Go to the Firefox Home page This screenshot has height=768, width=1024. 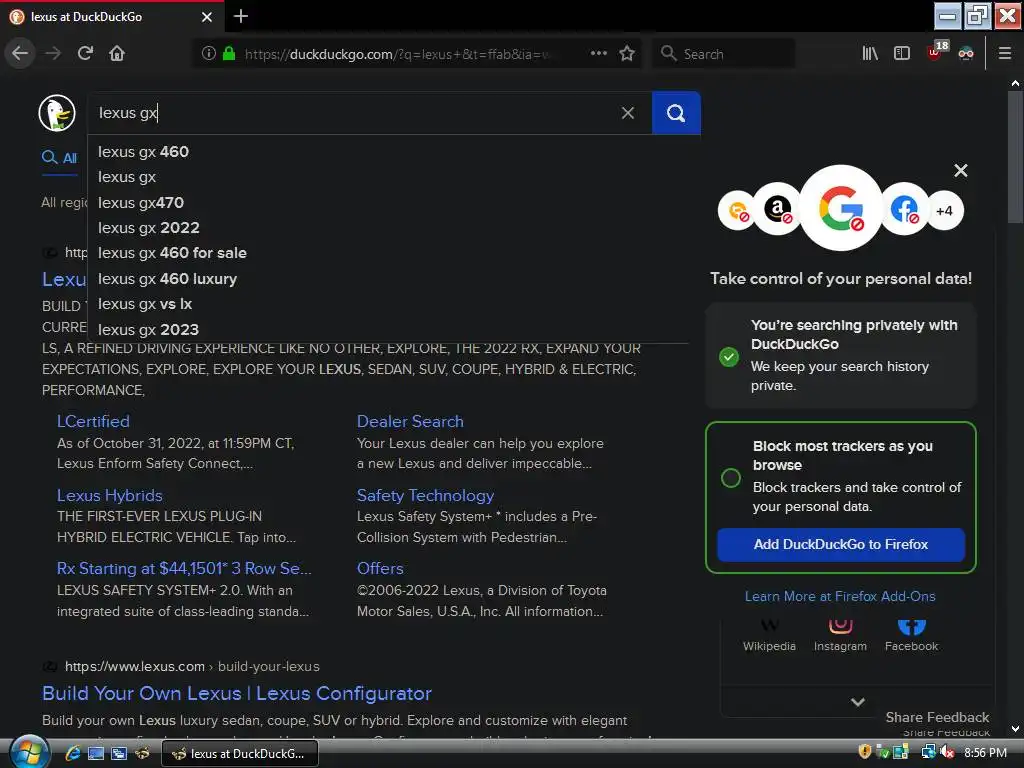(x=117, y=53)
